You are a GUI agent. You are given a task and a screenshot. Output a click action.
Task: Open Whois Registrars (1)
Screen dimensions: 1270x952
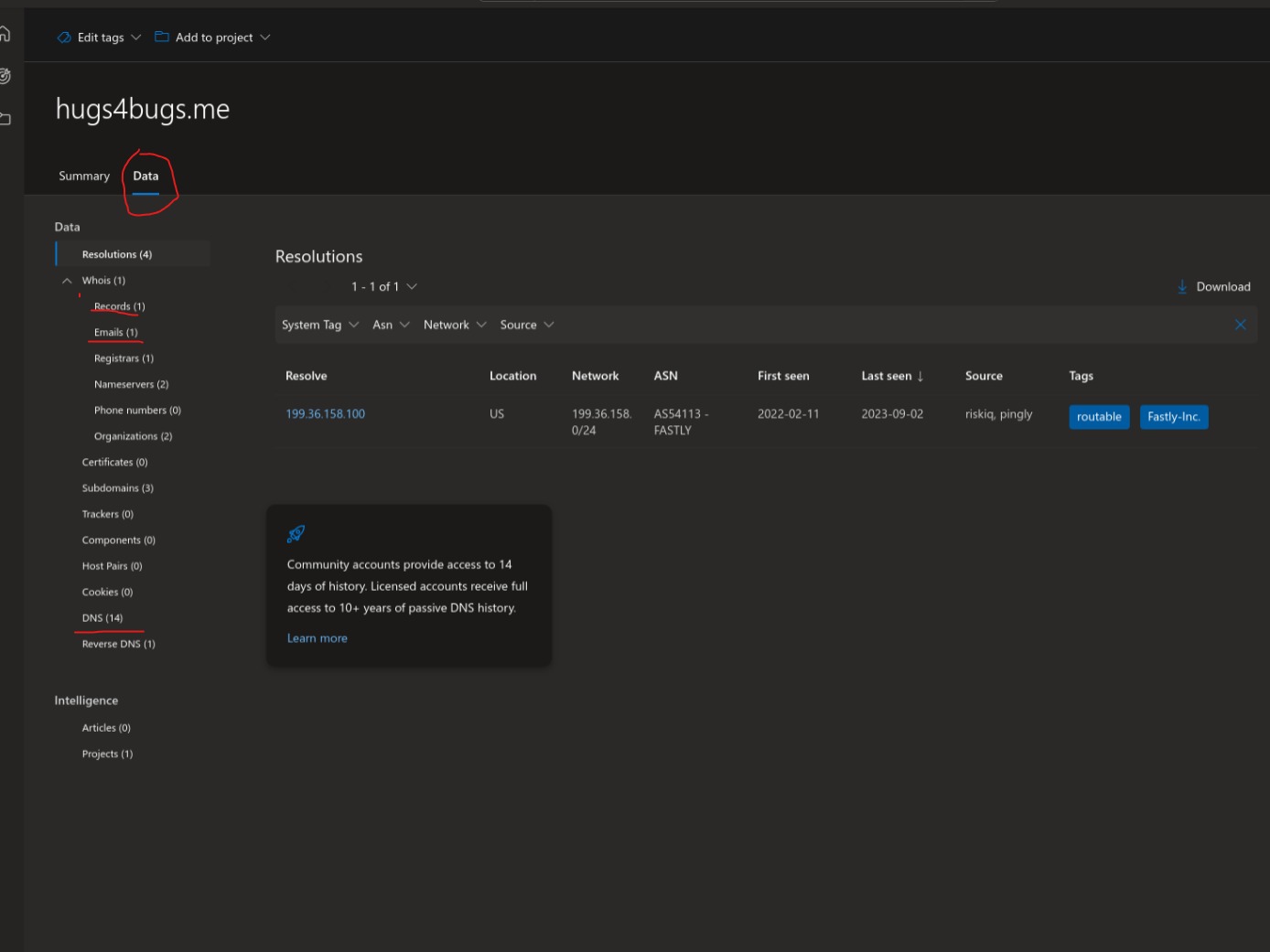[x=124, y=358]
